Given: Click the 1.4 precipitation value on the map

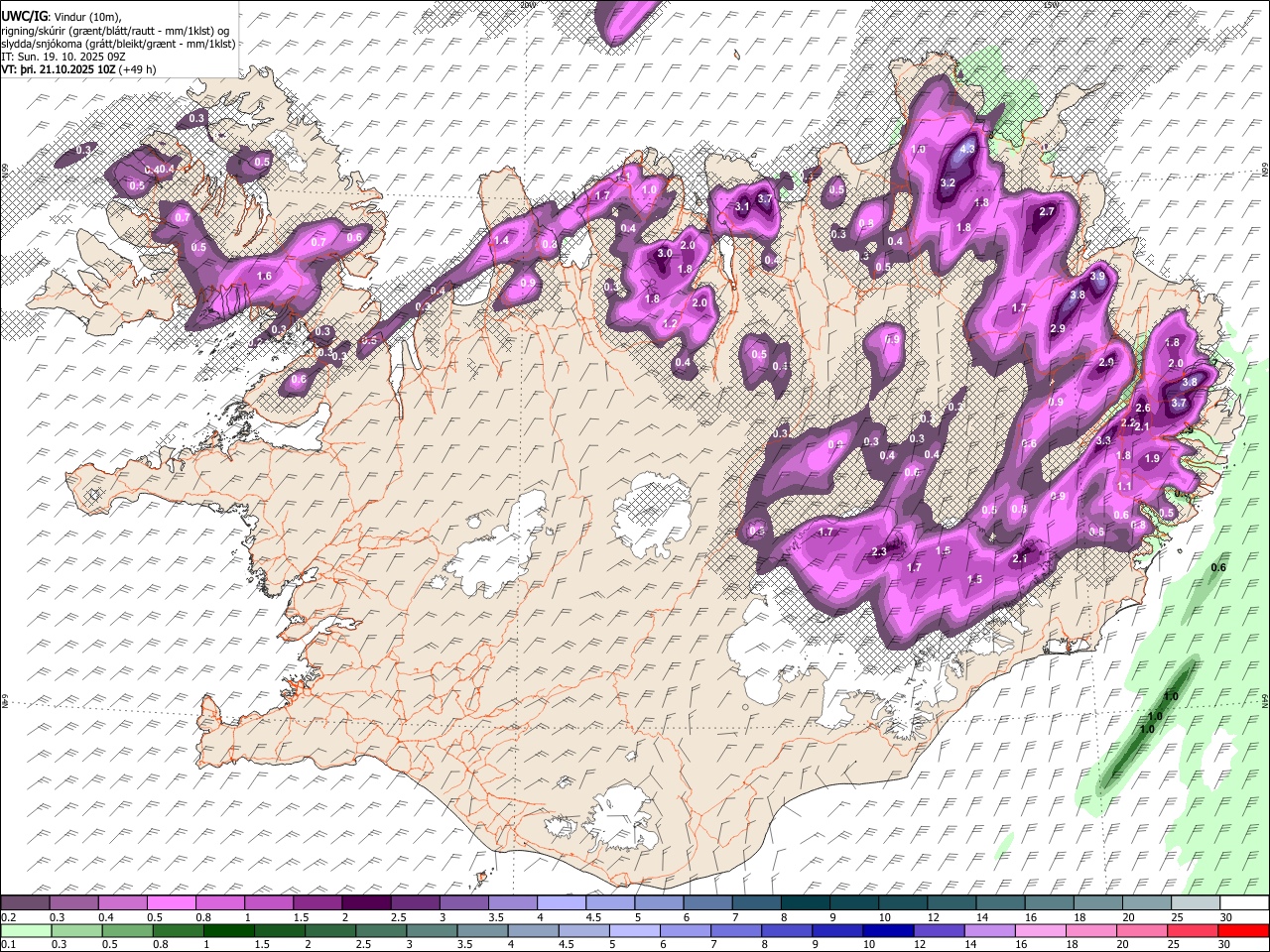Looking at the screenshot, I should click(x=502, y=241).
